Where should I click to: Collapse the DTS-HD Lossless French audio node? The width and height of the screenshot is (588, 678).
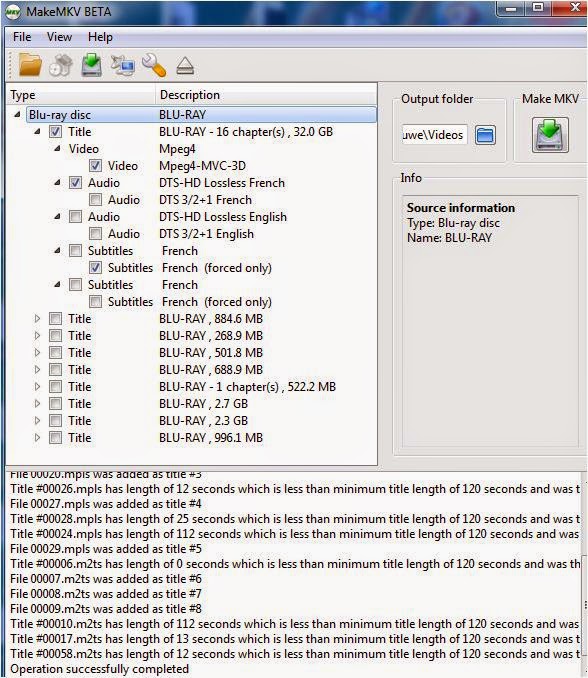pos(57,182)
